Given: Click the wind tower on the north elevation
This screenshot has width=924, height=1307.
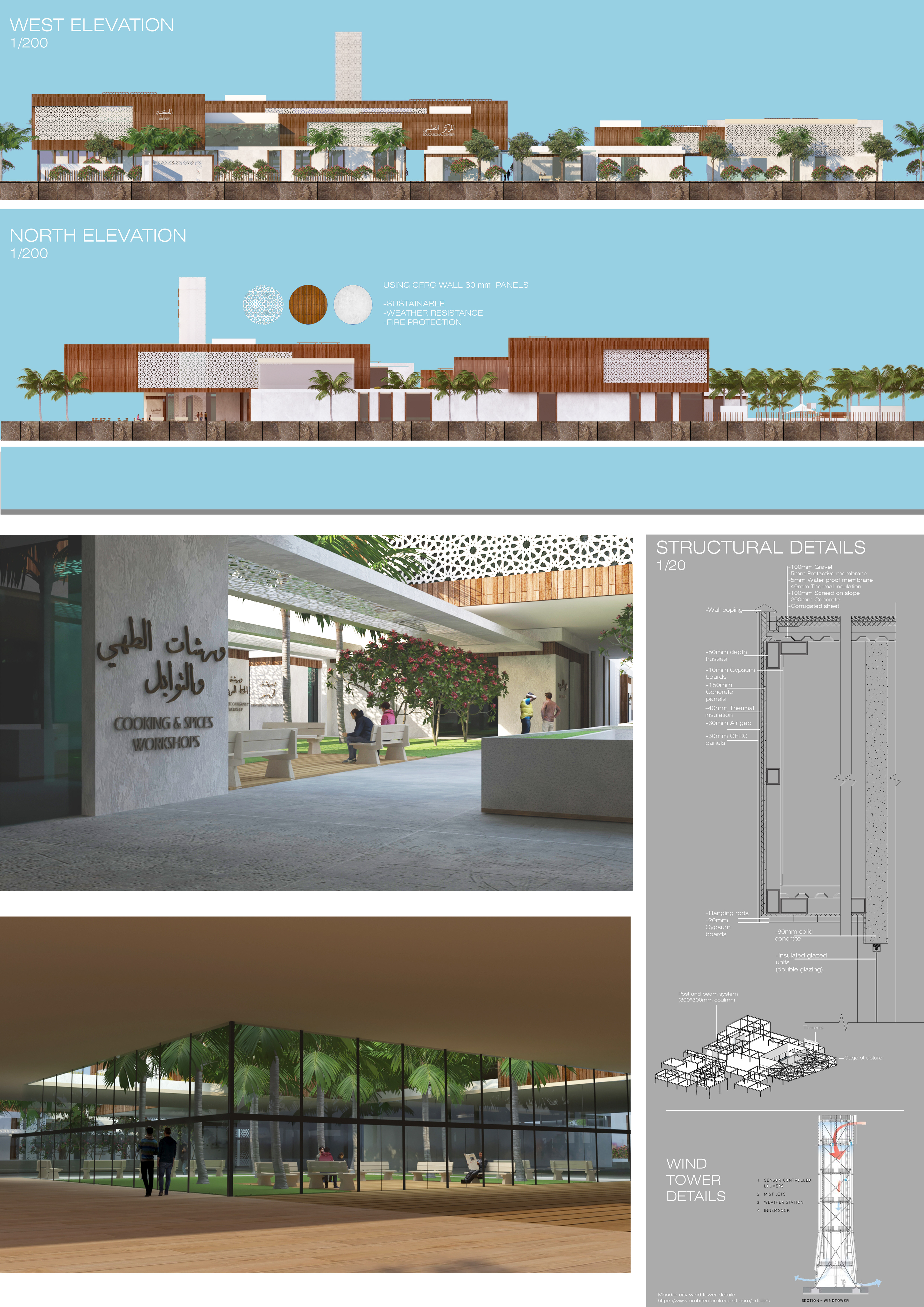Looking at the screenshot, I should (192, 310).
